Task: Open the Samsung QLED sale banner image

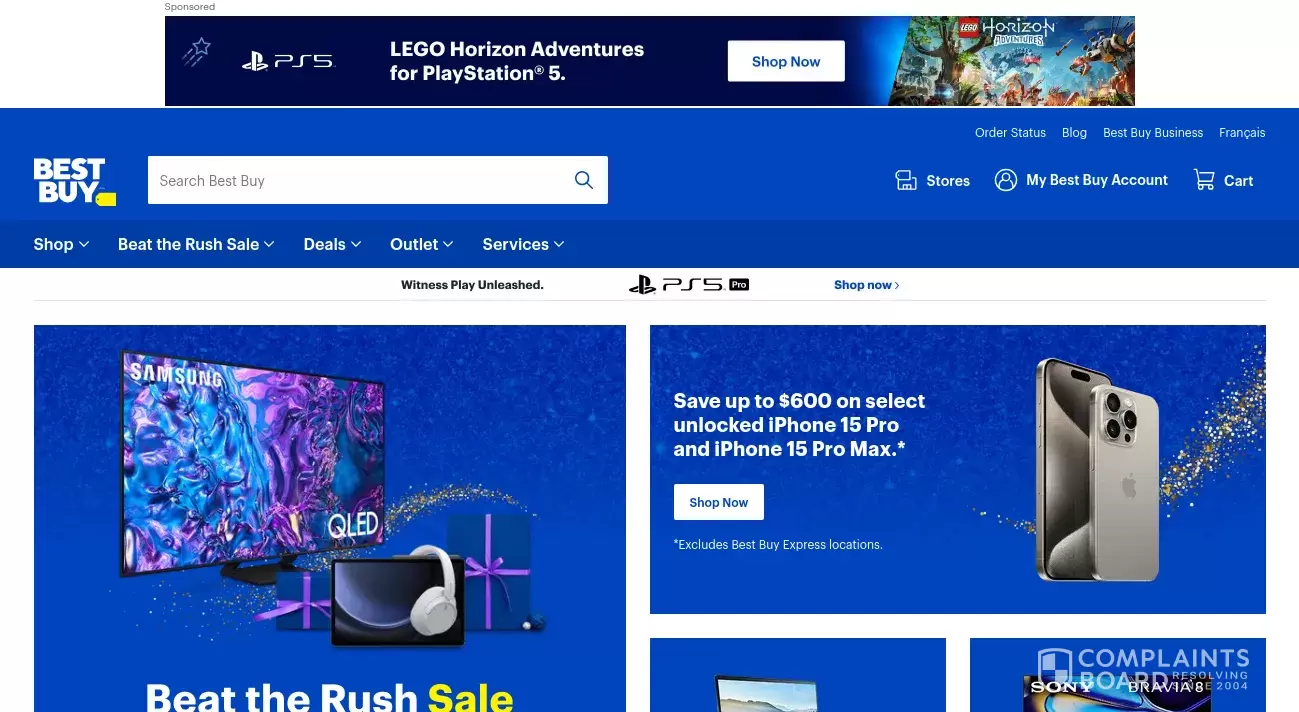Action: 330,518
